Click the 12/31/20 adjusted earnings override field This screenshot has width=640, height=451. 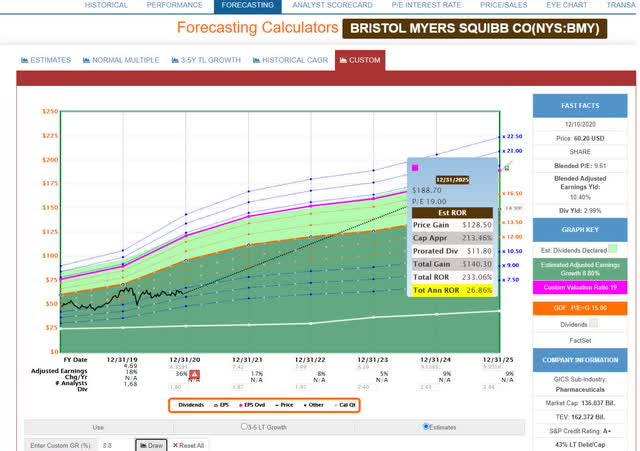179,367
